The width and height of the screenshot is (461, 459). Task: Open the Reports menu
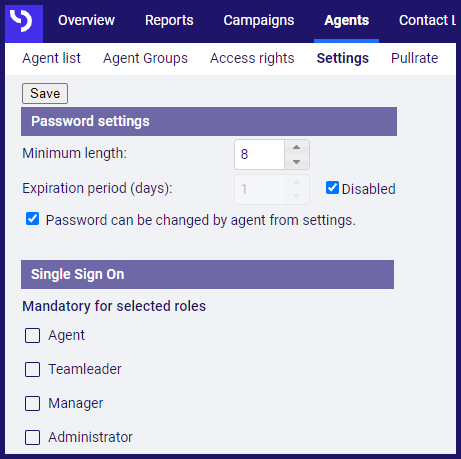(169, 20)
